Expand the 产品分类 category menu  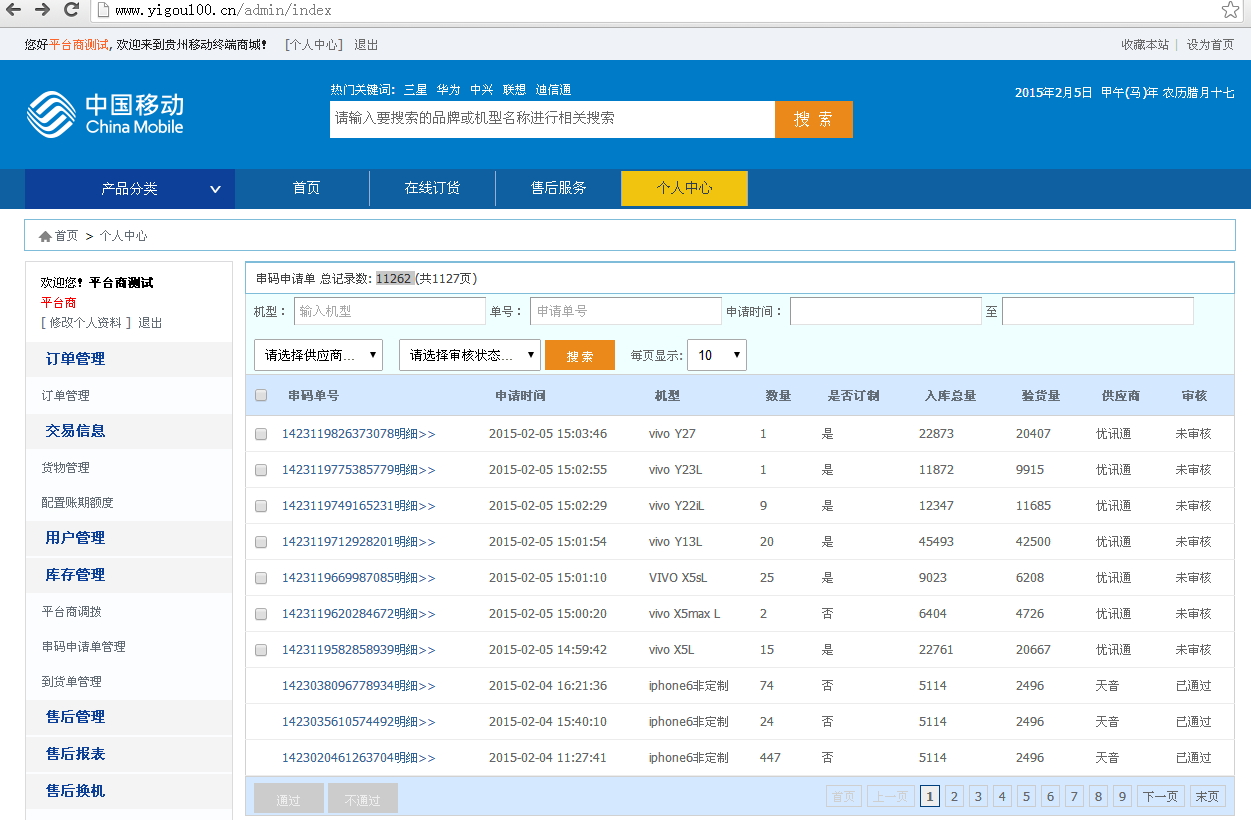[130, 188]
